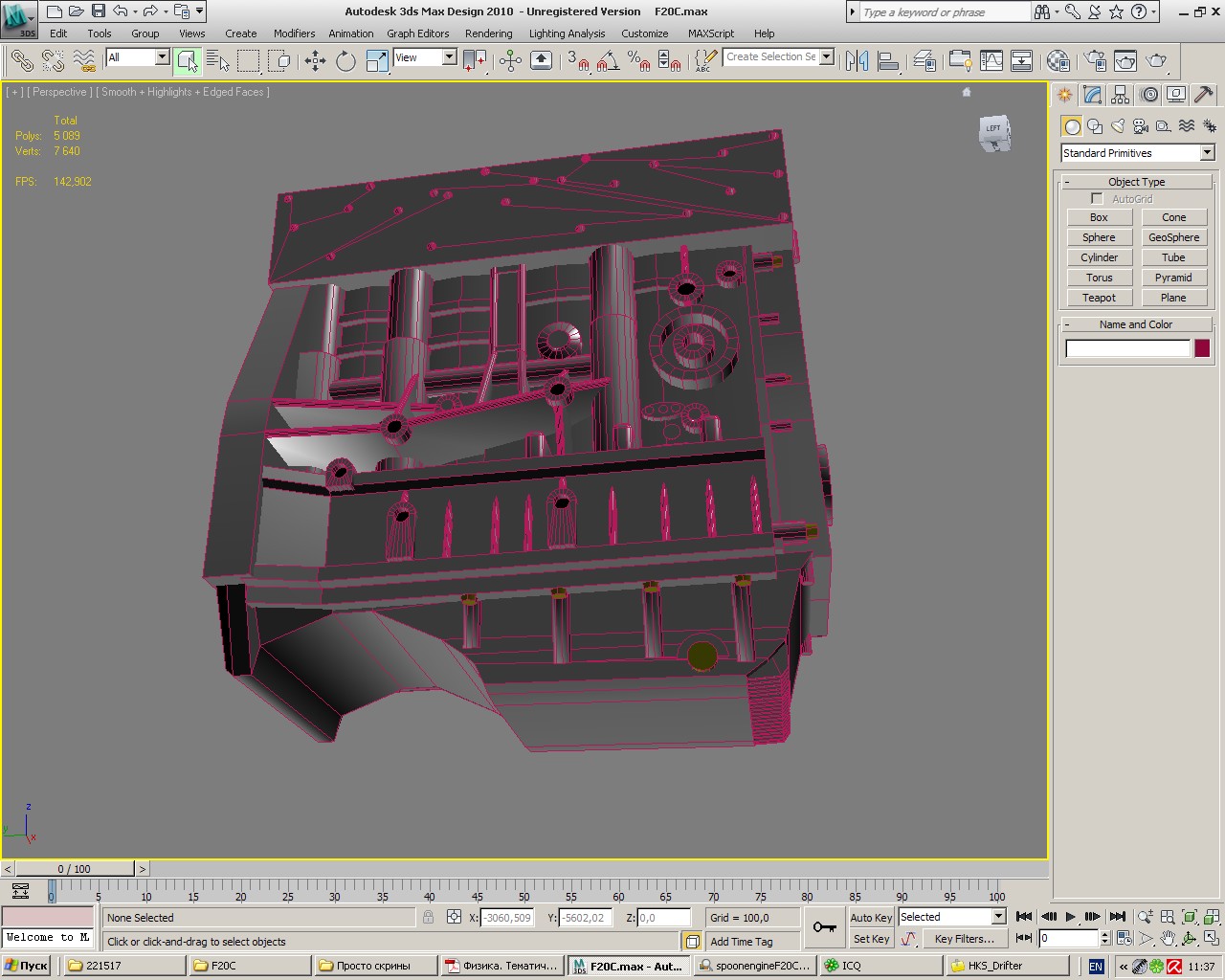
Task: Open Edit Named Selection Sets icon
Action: coord(705,61)
